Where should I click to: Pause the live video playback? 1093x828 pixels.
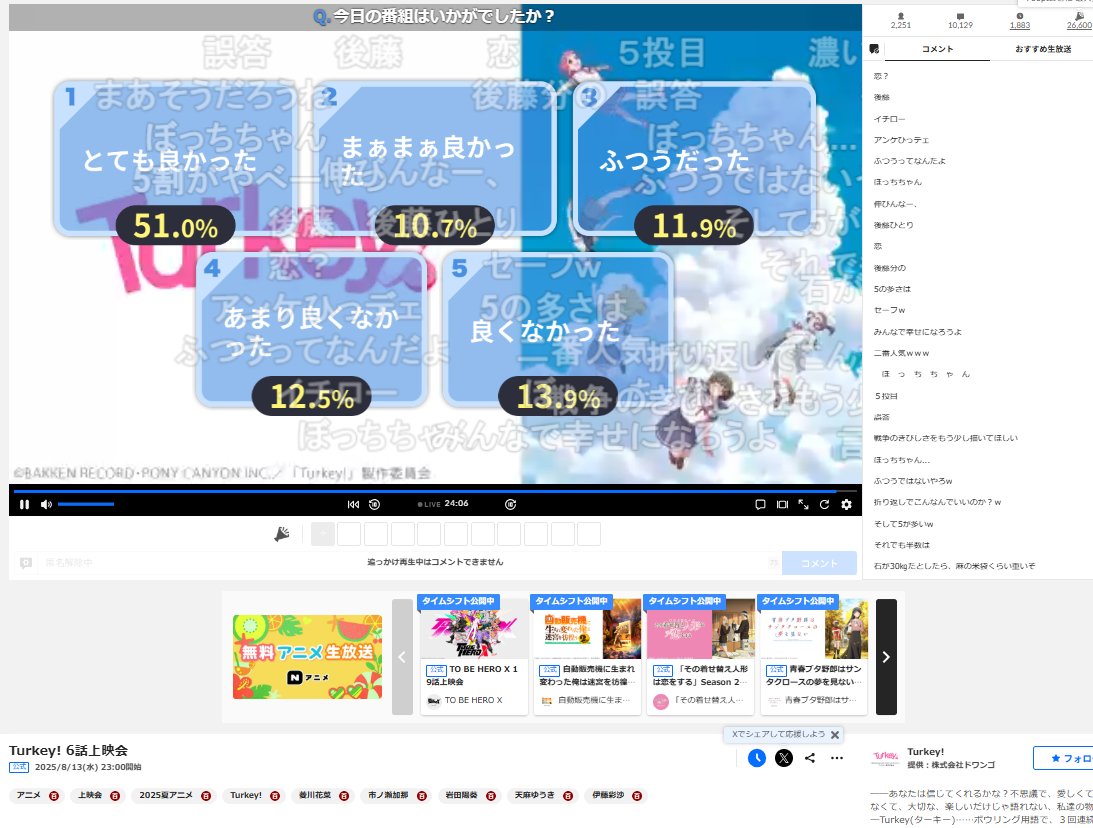(x=24, y=505)
